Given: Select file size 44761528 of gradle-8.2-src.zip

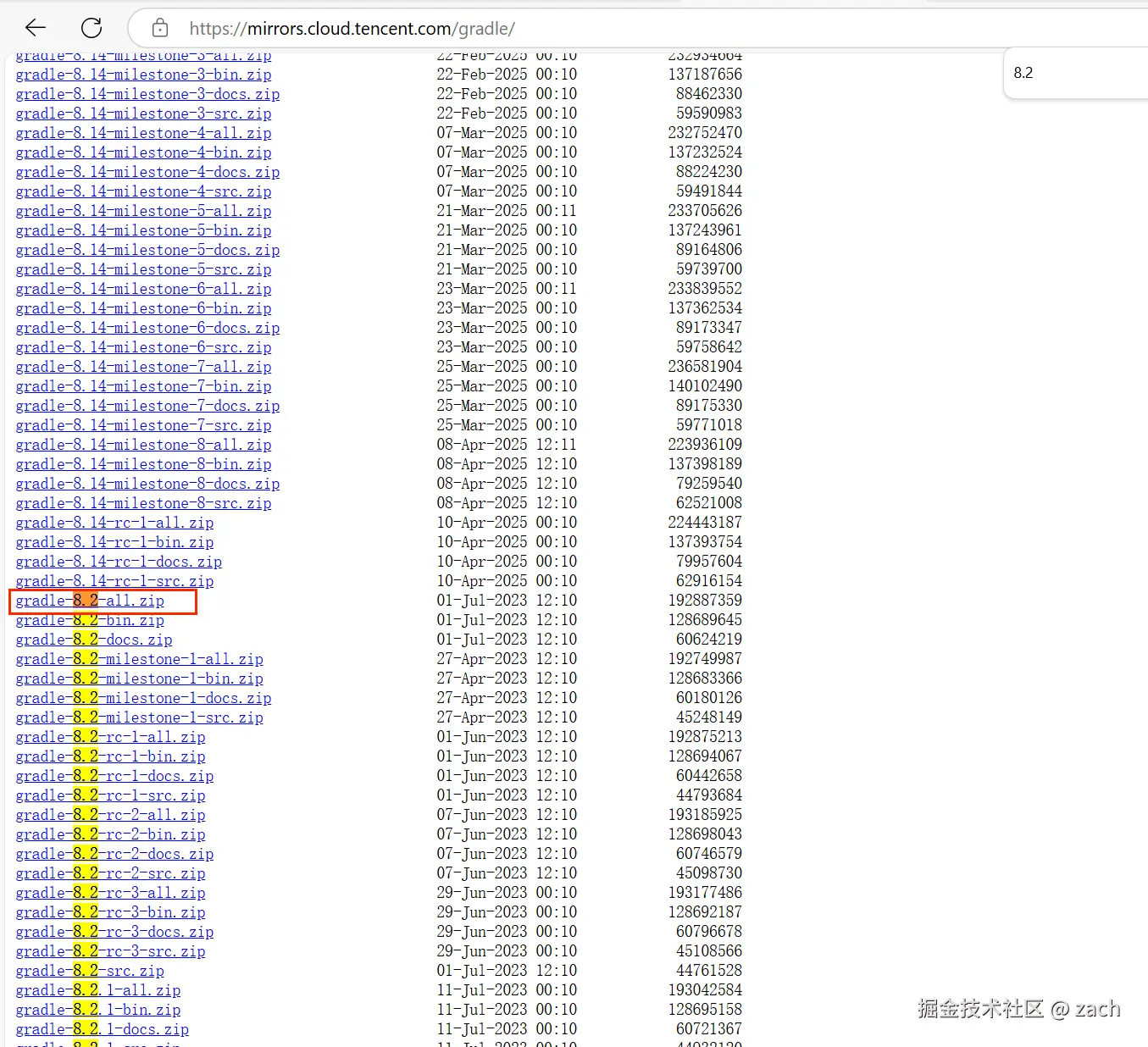Looking at the screenshot, I should pyautogui.click(x=709, y=971).
